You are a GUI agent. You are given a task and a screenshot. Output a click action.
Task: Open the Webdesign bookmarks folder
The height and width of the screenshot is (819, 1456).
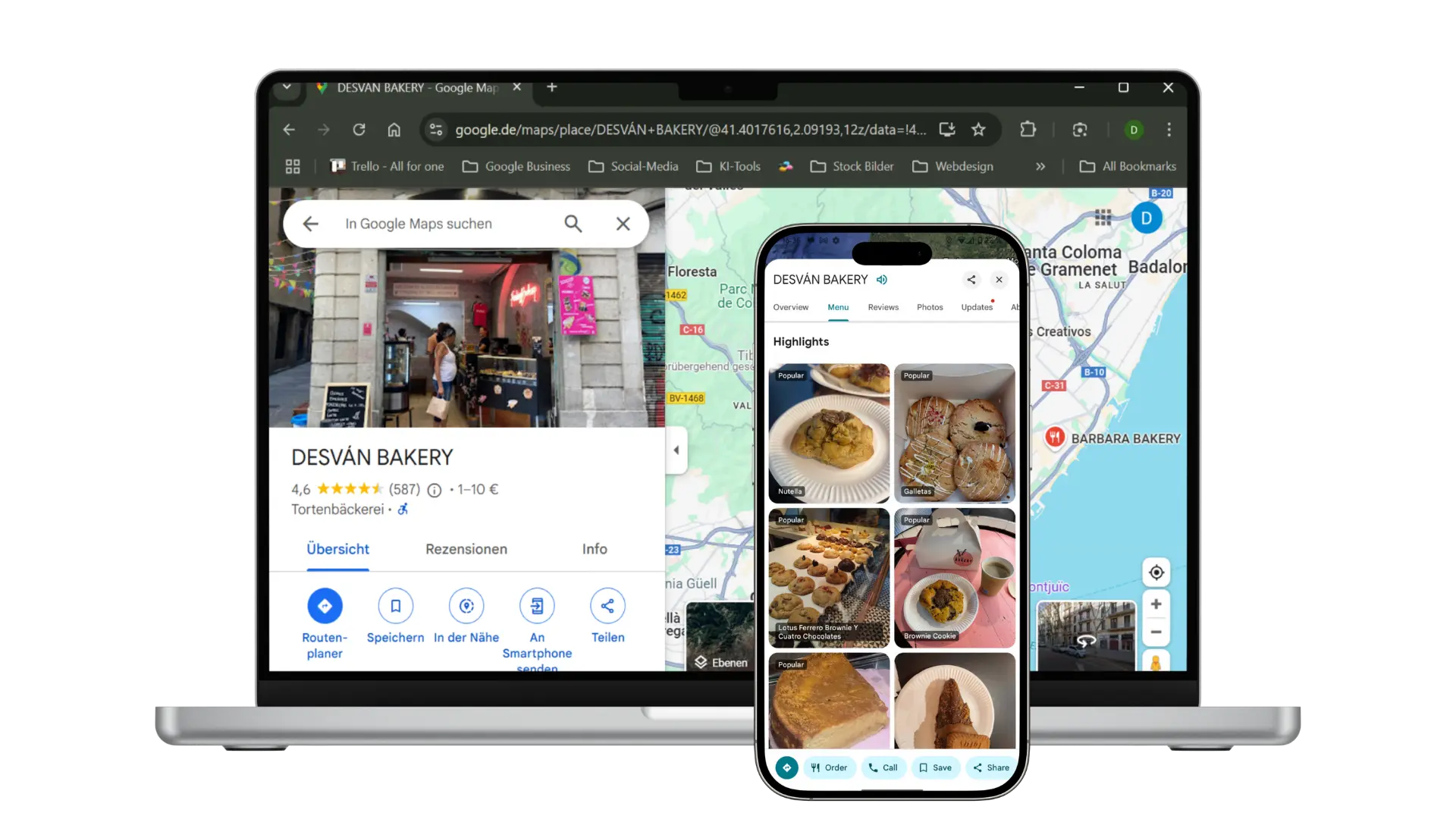[x=952, y=166]
